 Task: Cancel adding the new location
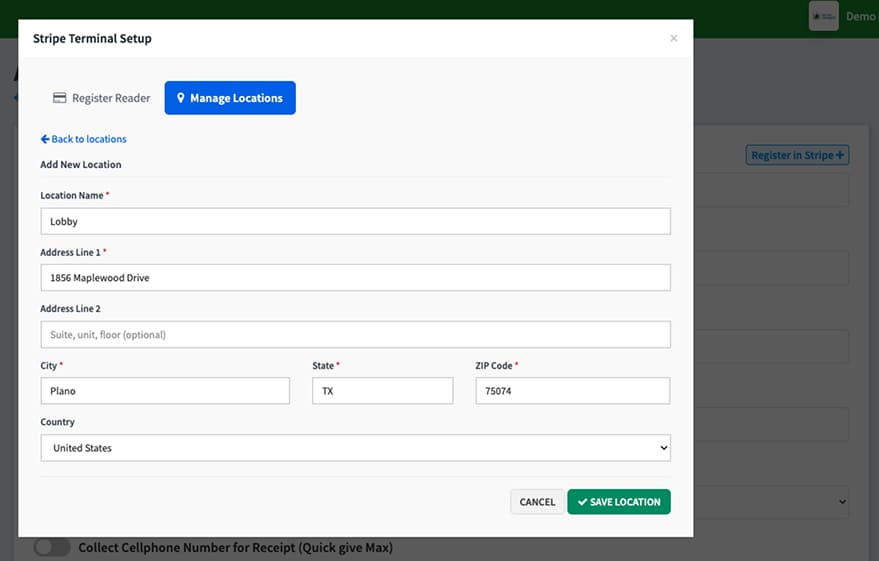click(537, 502)
